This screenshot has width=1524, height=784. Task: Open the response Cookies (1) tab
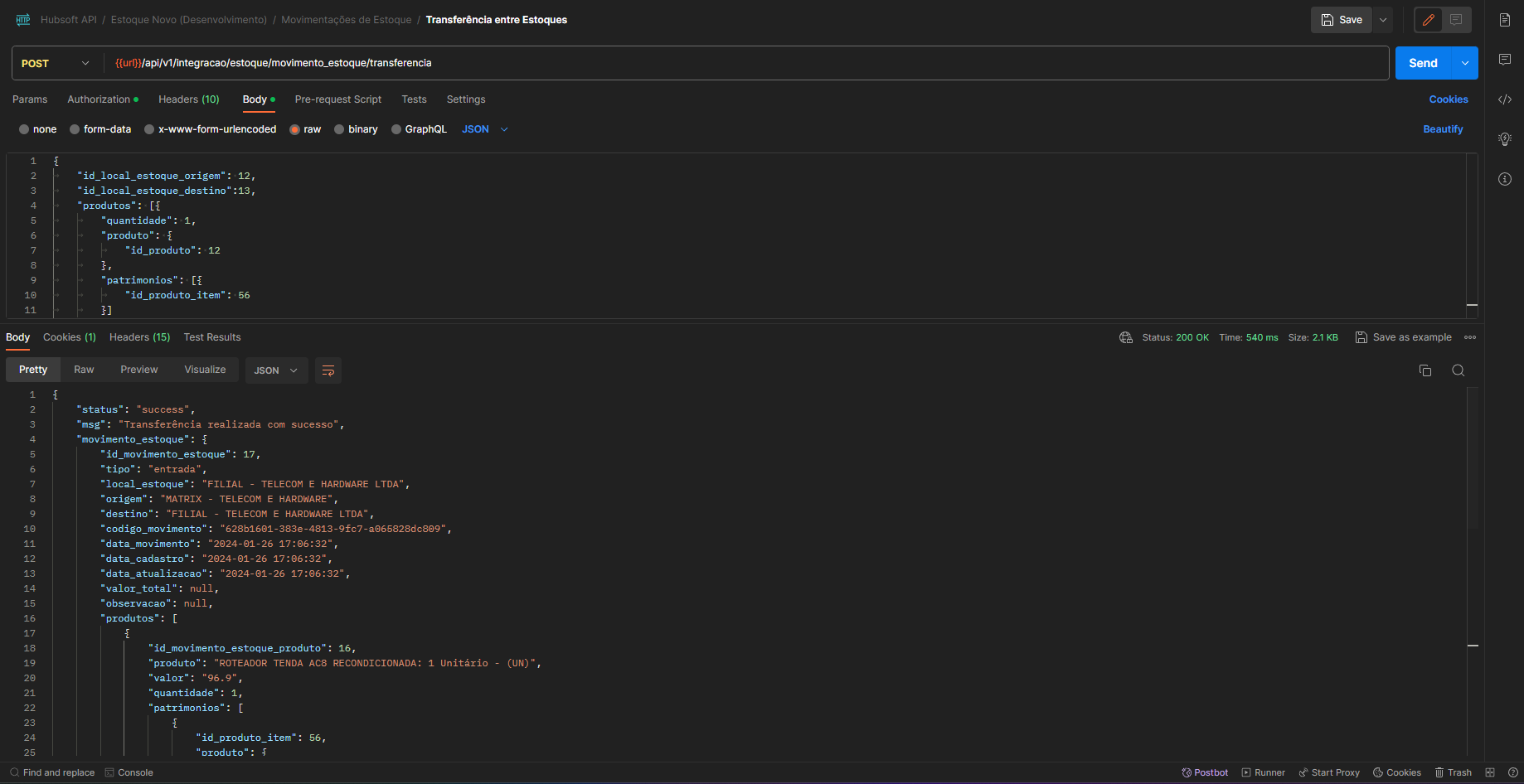pos(70,337)
